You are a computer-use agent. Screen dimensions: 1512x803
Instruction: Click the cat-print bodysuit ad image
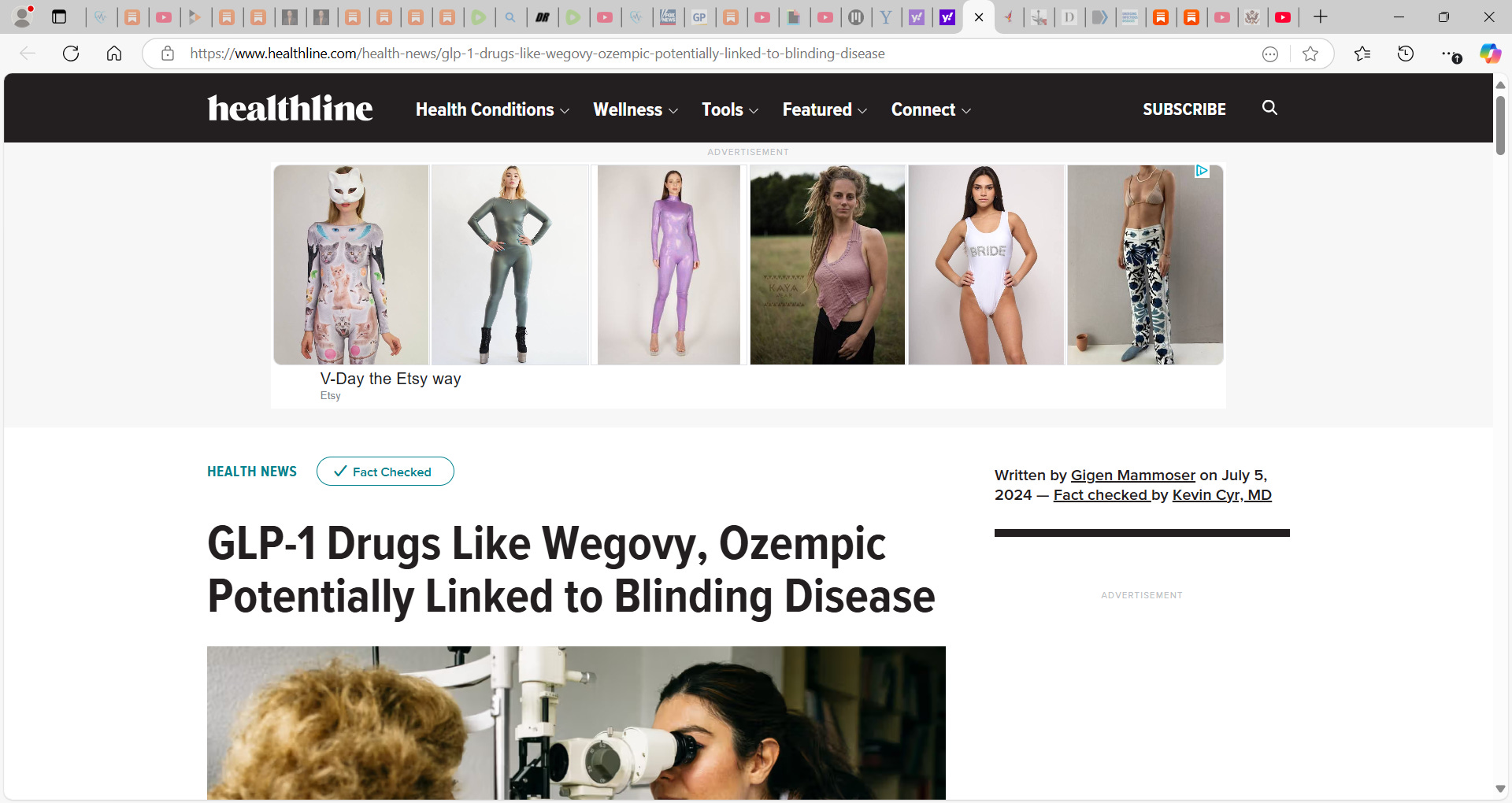351,265
